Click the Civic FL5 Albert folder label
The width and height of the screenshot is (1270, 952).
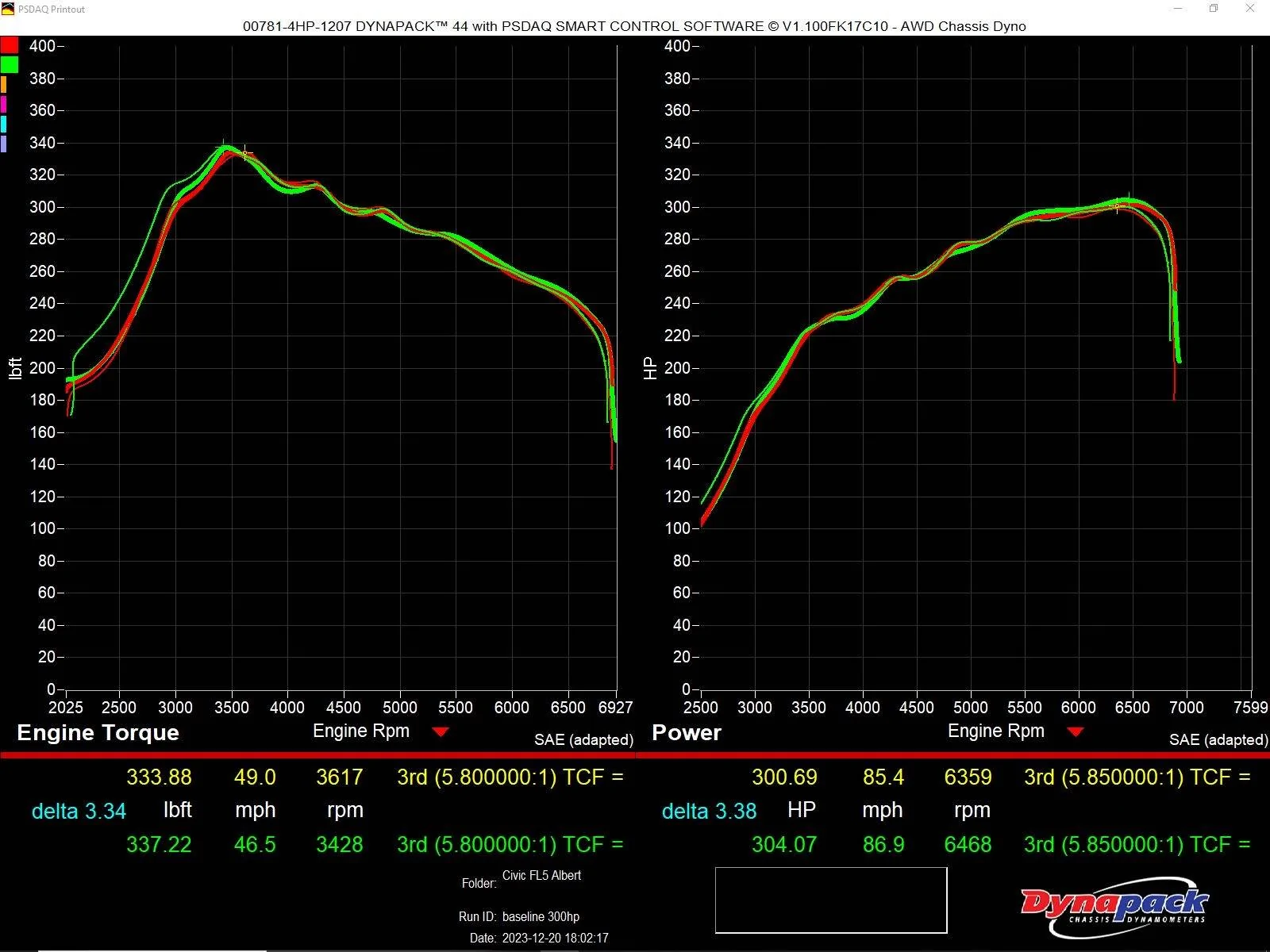click(544, 875)
